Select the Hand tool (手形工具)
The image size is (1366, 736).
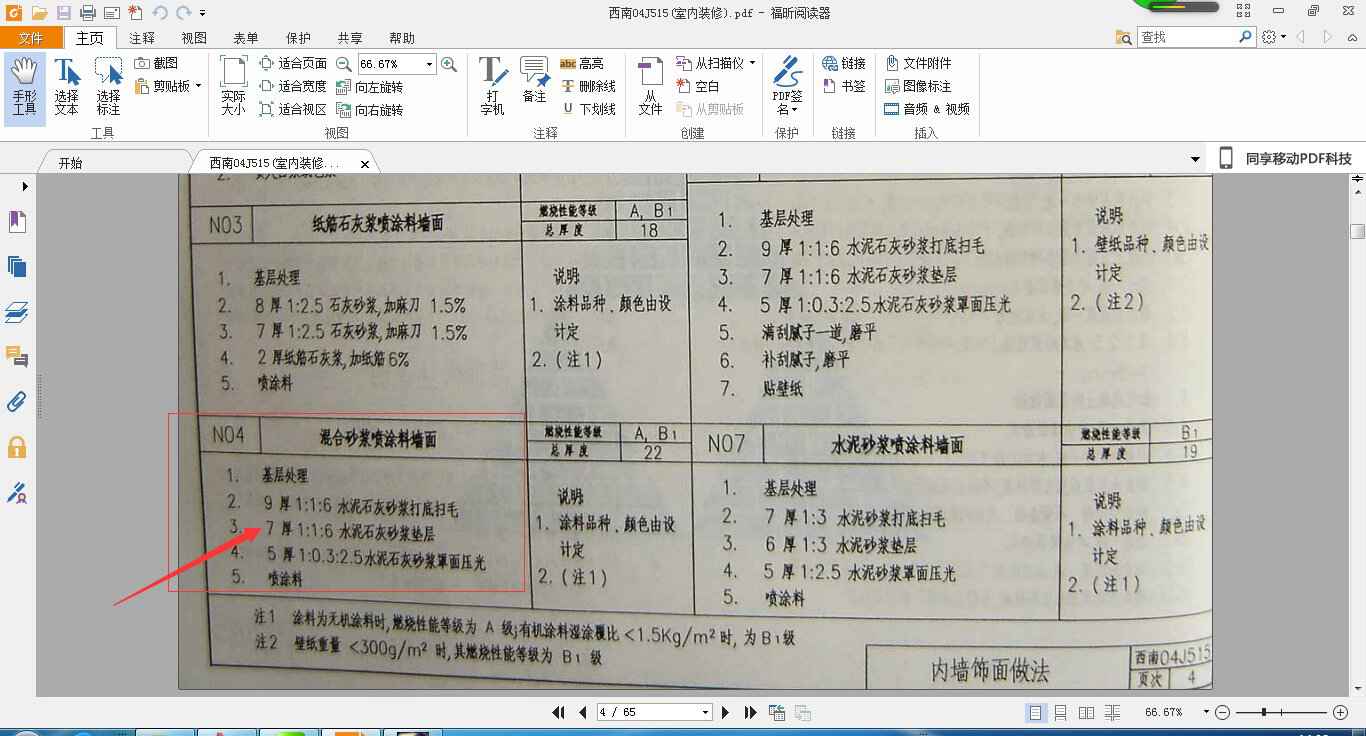point(24,88)
